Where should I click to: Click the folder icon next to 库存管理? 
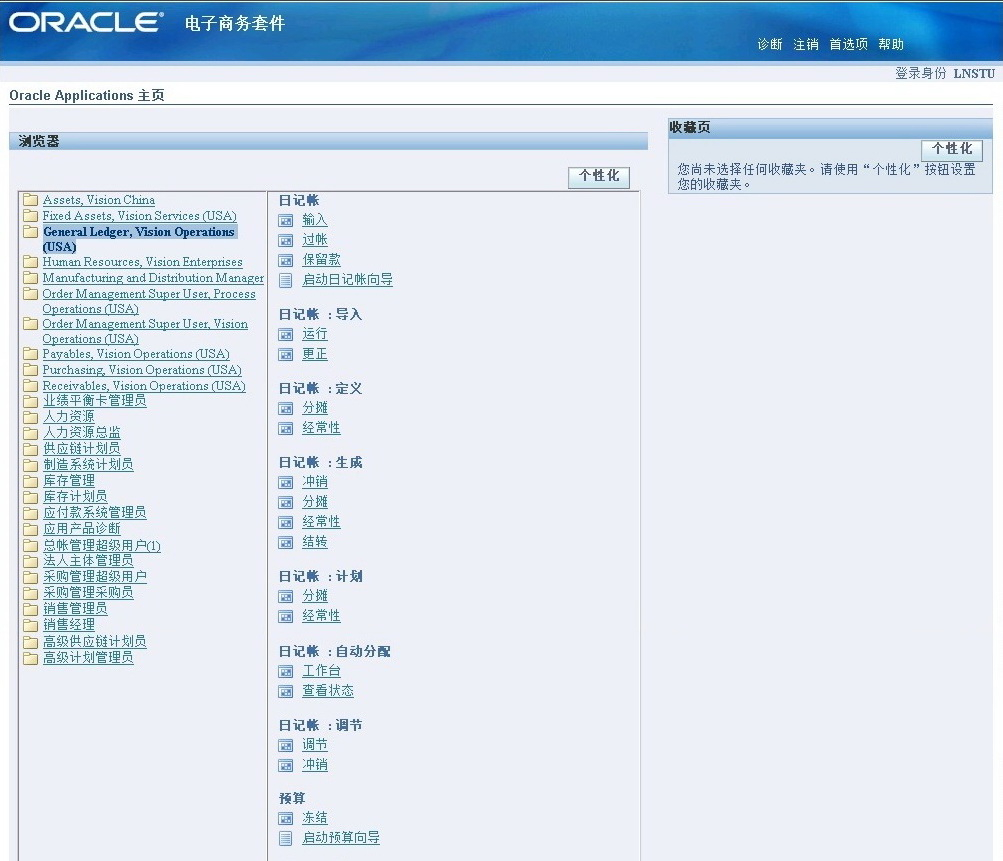30,481
